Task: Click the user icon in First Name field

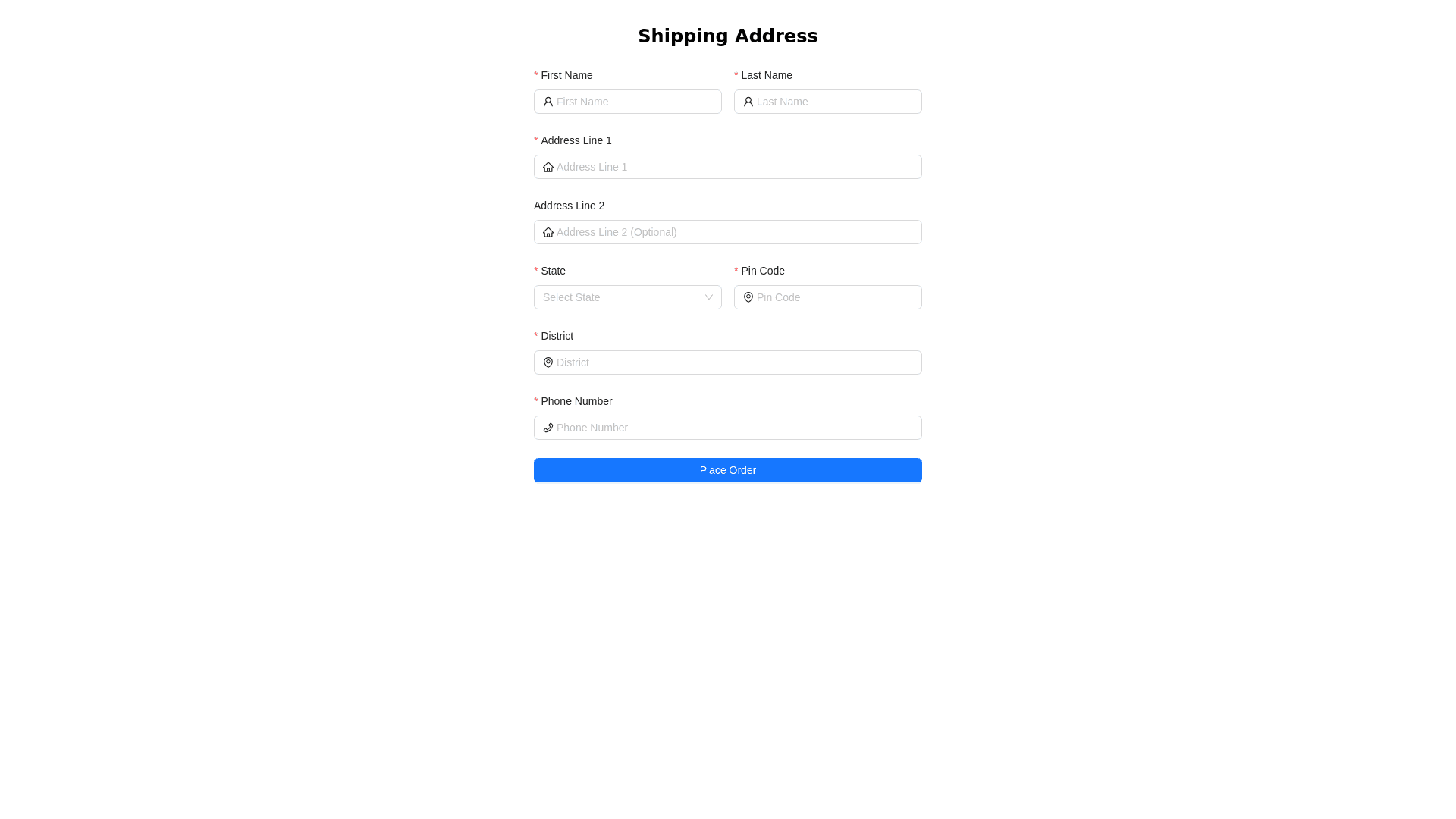Action: (548, 102)
